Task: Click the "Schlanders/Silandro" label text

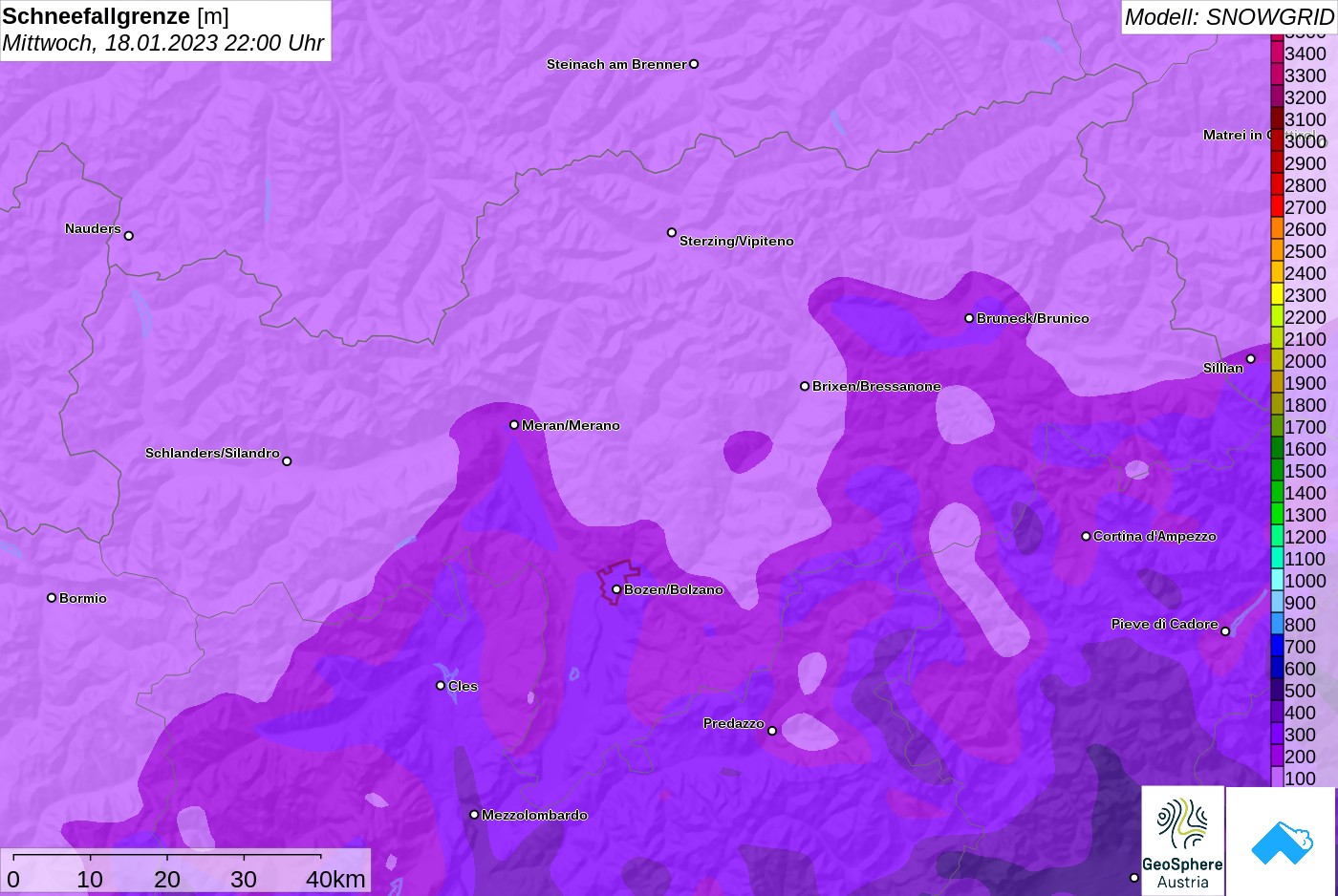Action: point(212,453)
